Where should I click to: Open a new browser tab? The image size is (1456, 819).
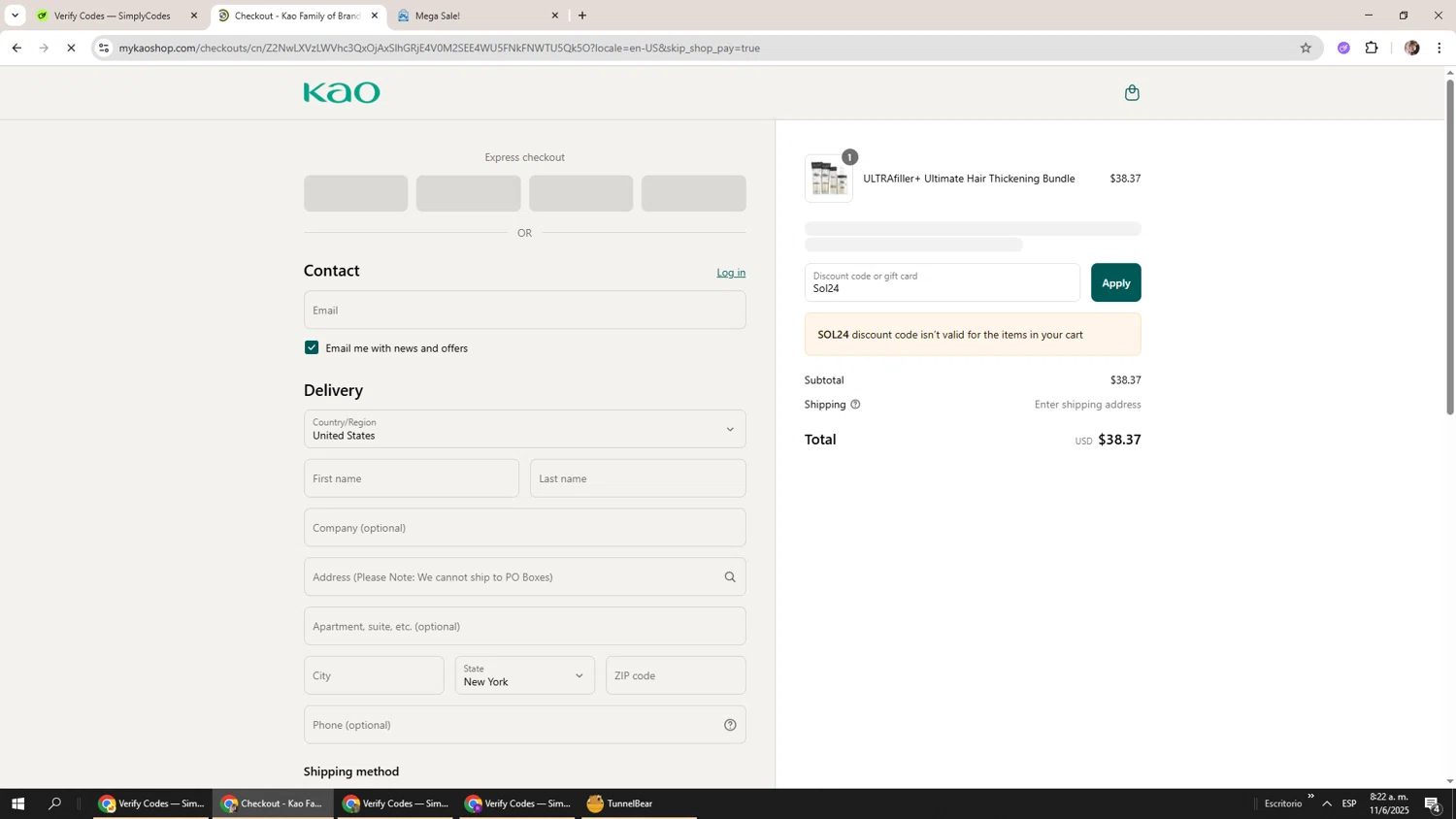tap(582, 16)
